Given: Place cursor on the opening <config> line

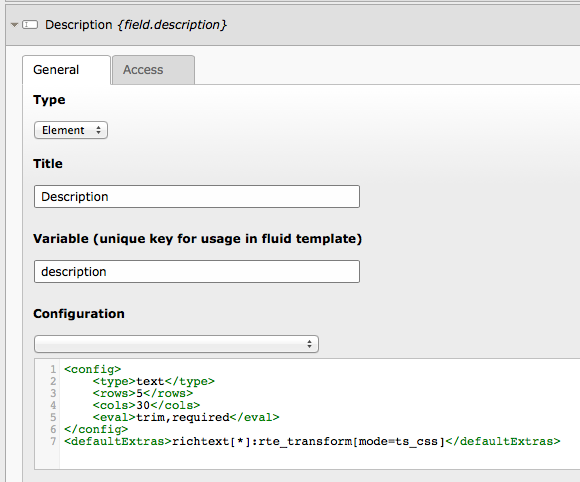Looking at the screenshot, I should [x=92, y=369].
